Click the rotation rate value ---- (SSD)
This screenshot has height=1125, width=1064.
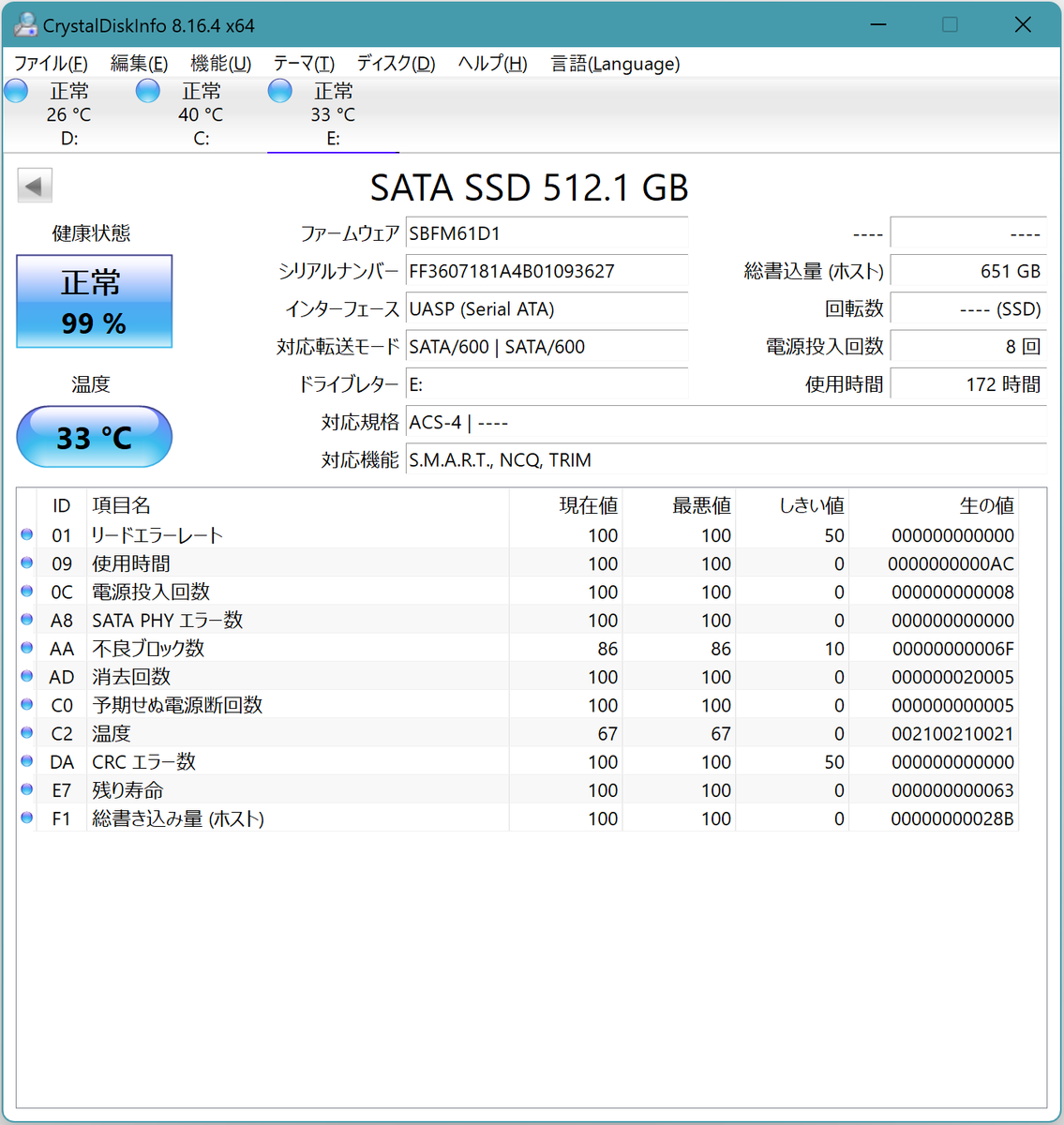968,309
